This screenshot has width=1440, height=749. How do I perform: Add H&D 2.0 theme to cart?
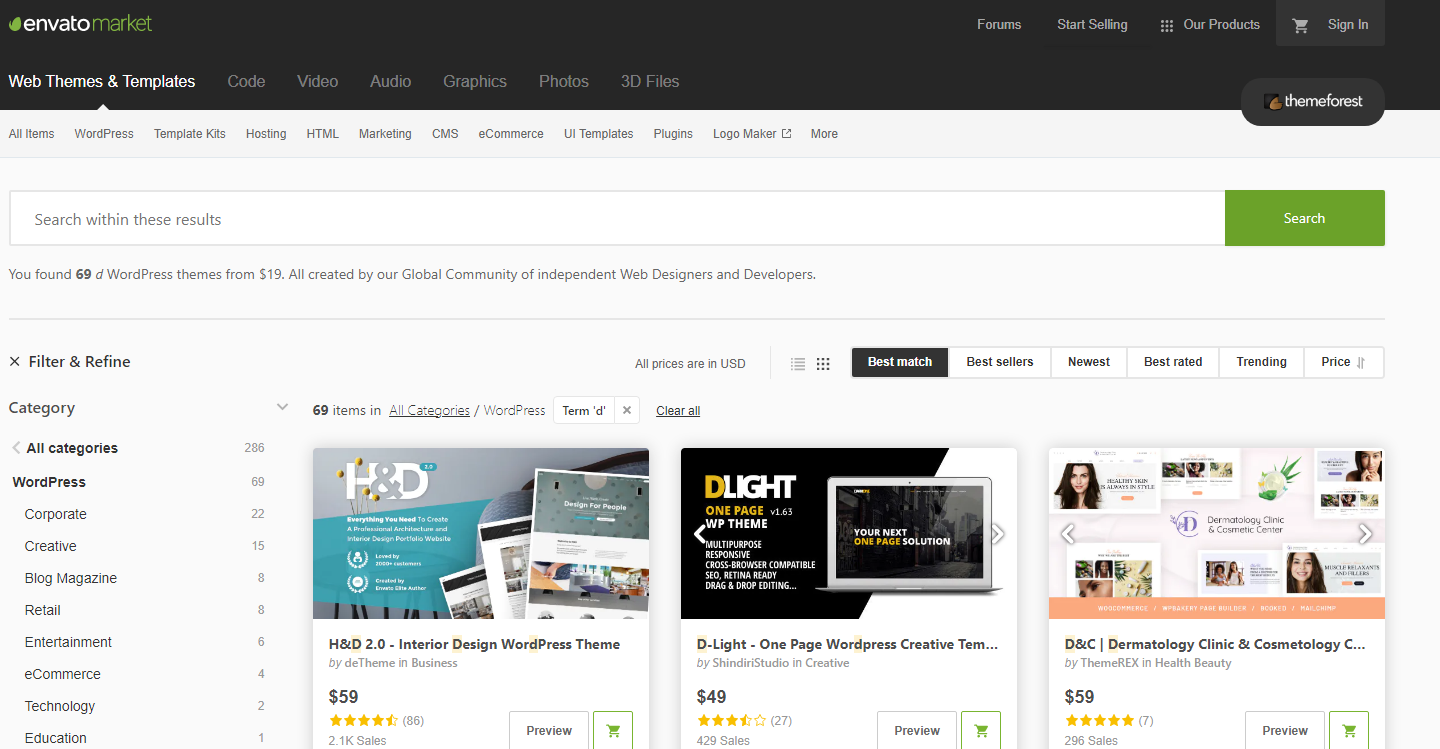[x=613, y=730]
